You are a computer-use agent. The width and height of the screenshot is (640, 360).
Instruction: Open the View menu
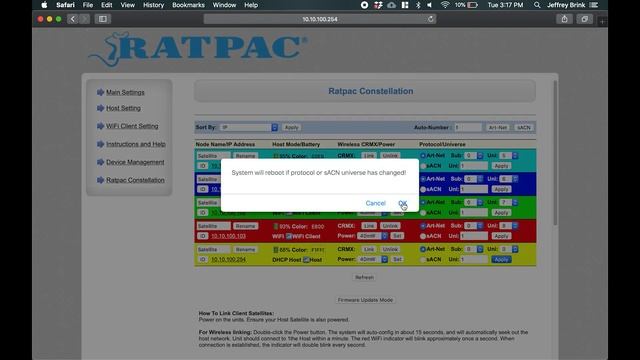127,5
